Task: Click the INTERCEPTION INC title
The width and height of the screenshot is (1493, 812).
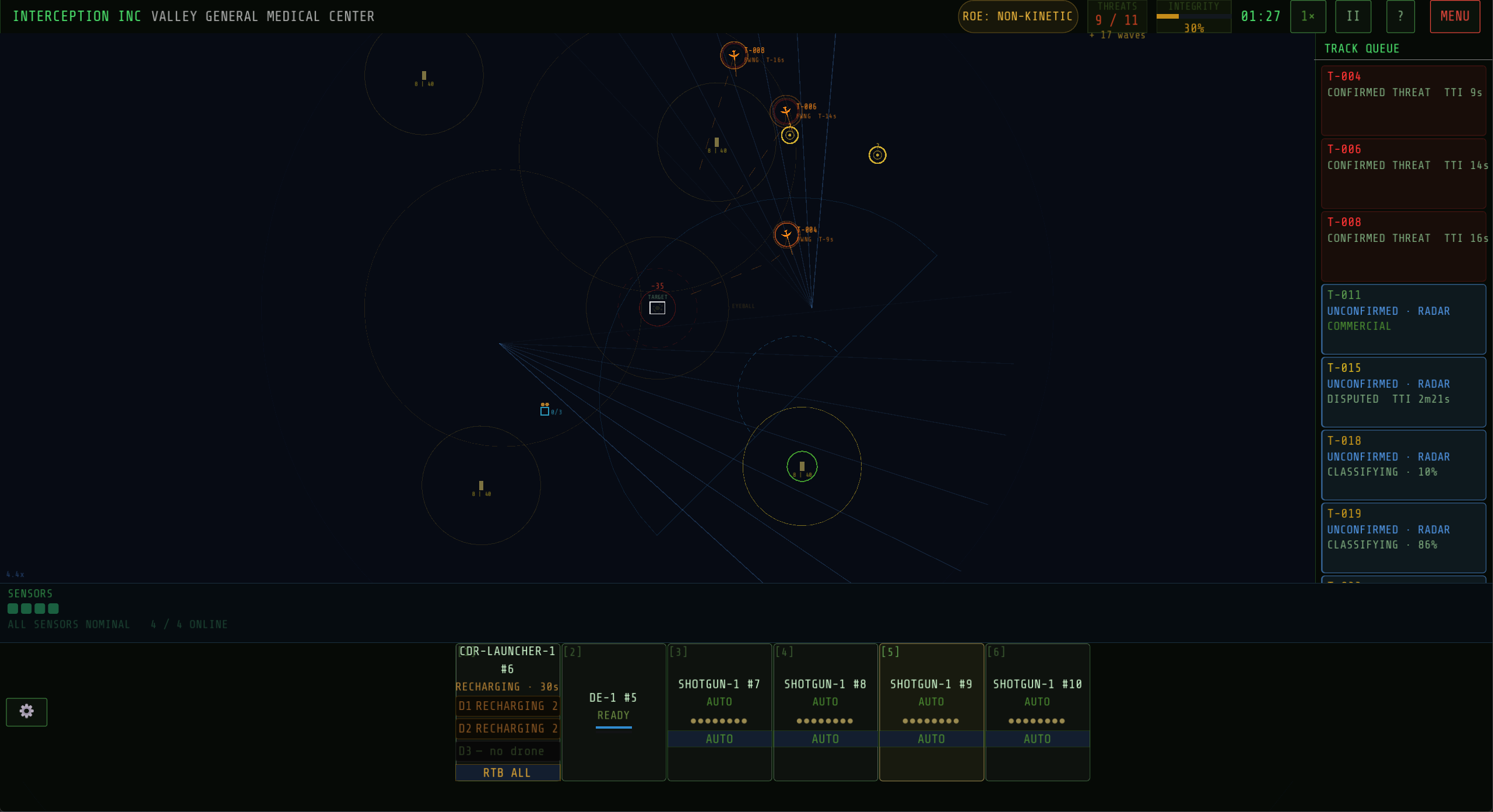Action: coord(77,16)
